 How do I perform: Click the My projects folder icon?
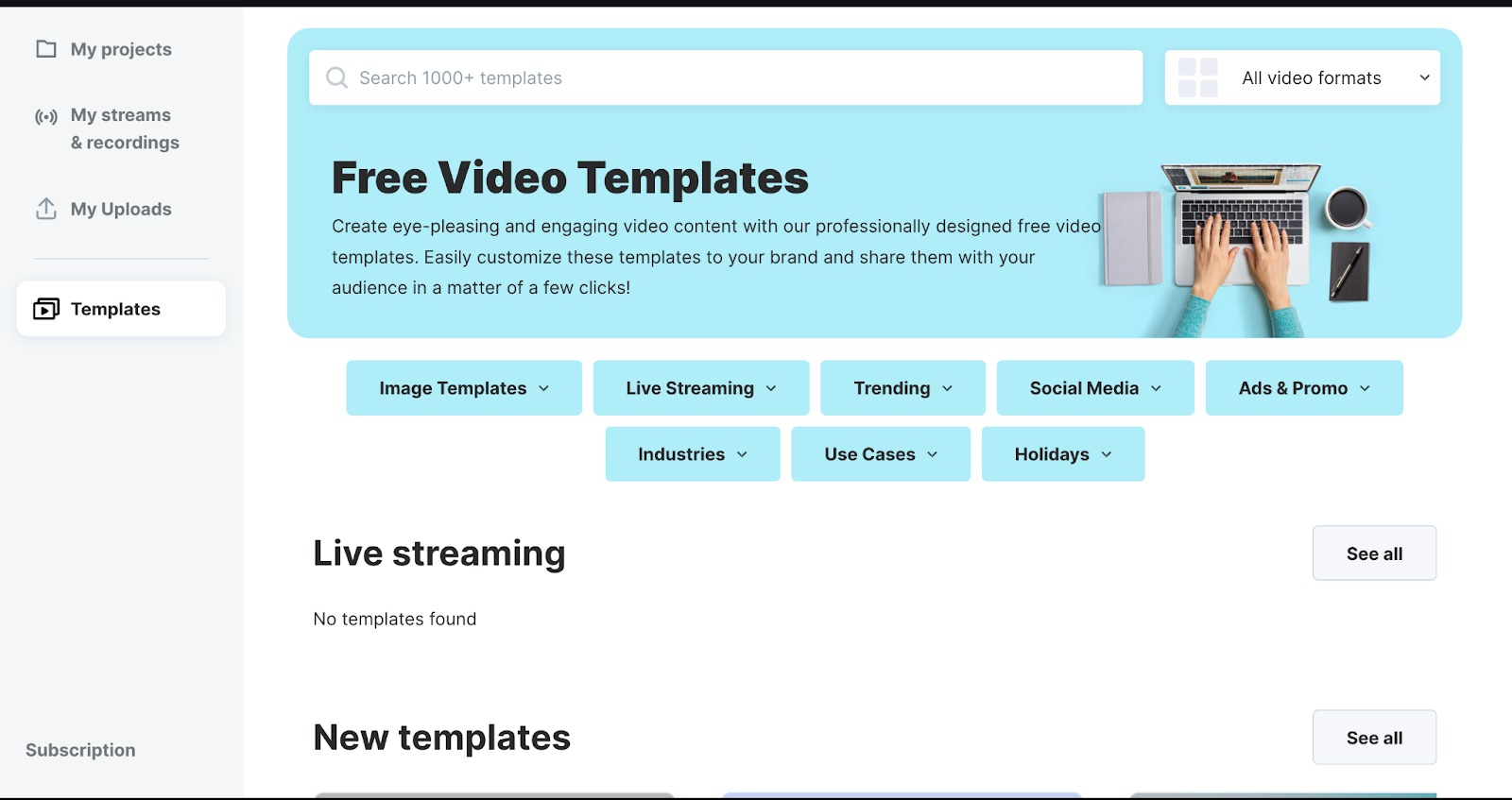[x=45, y=49]
